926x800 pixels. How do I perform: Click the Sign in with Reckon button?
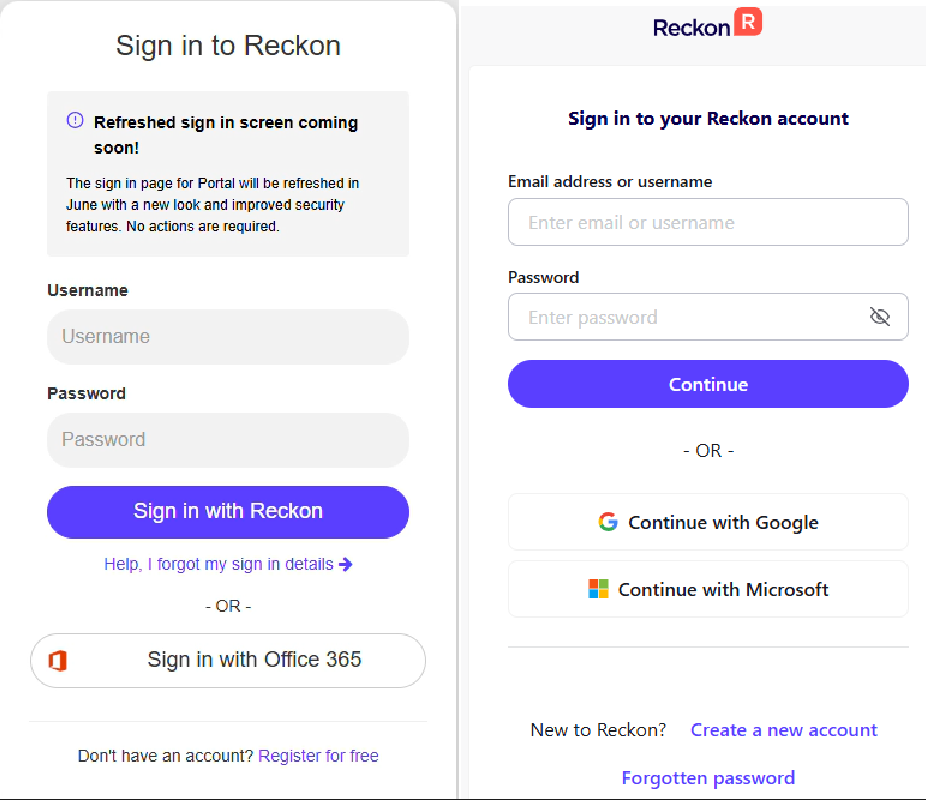228,512
